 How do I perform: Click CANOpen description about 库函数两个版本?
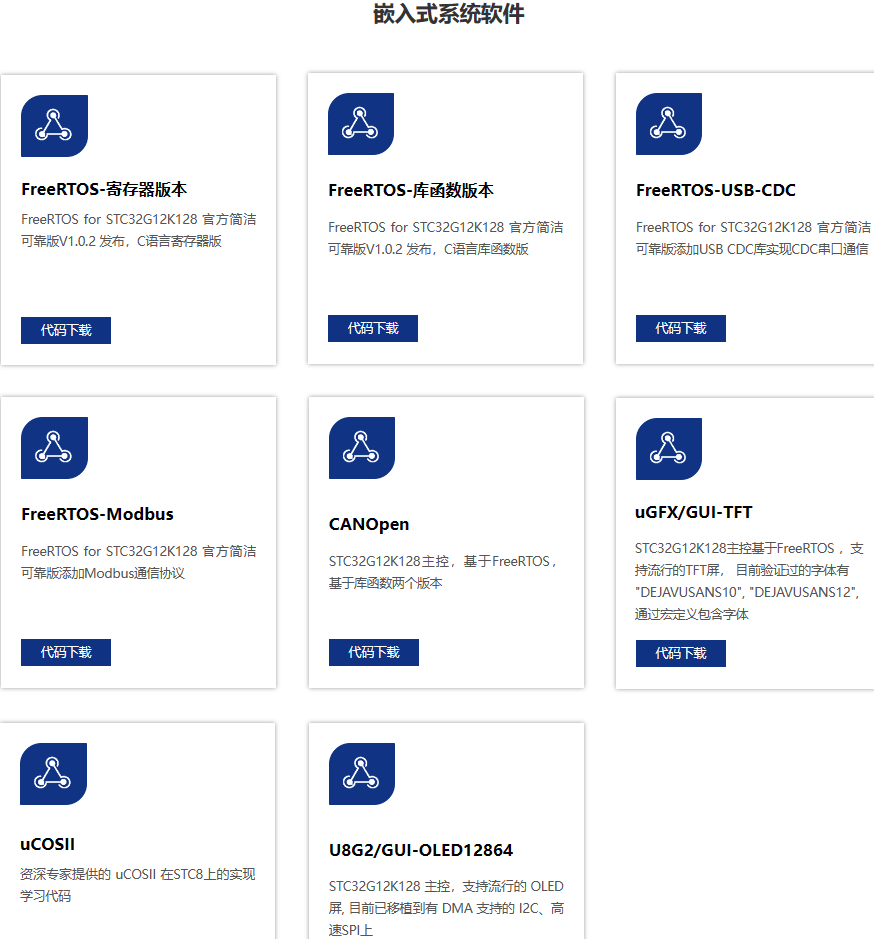(x=443, y=573)
